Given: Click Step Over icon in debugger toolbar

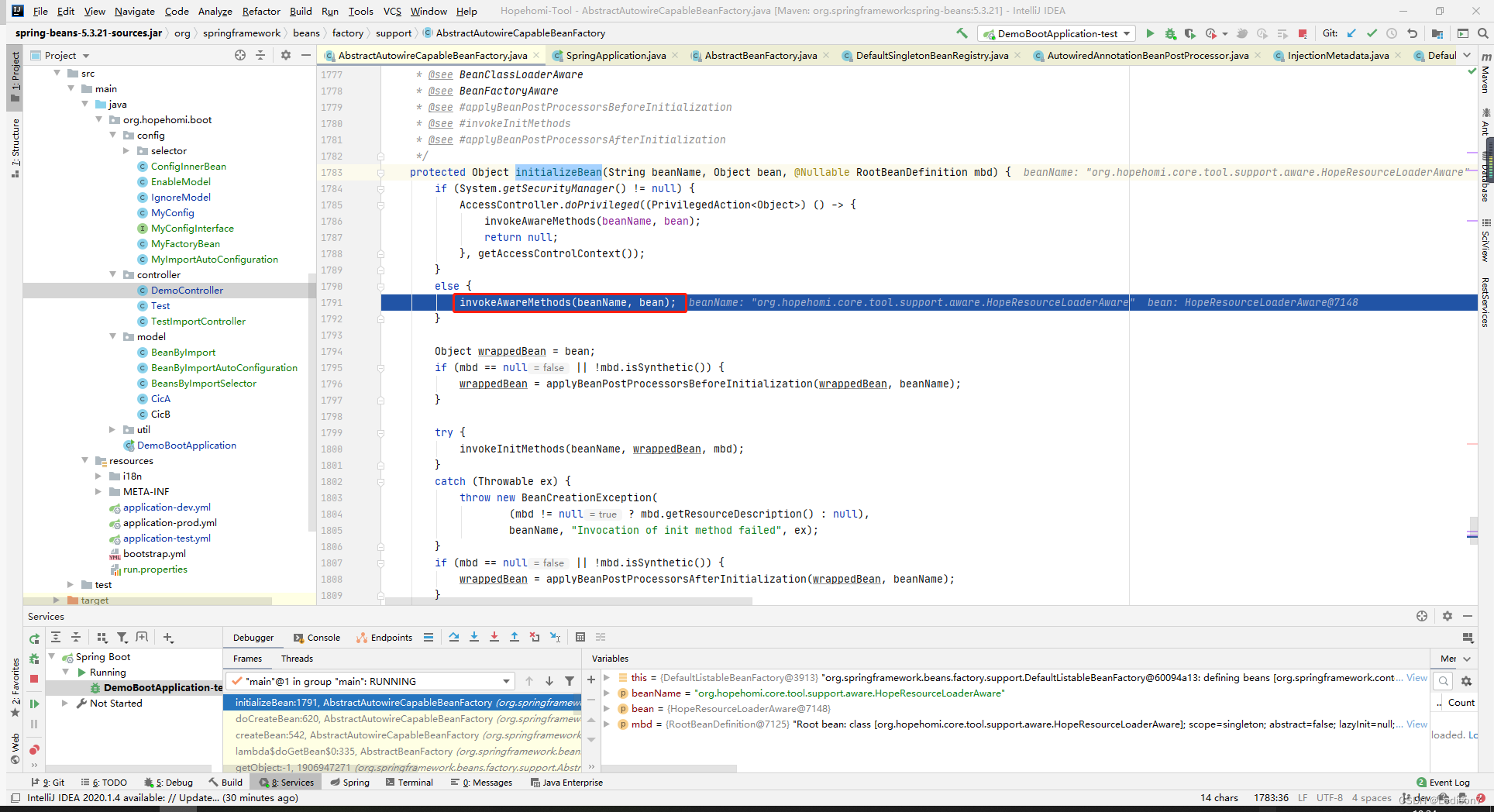Looking at the screenshot, I should click(454, 637).
